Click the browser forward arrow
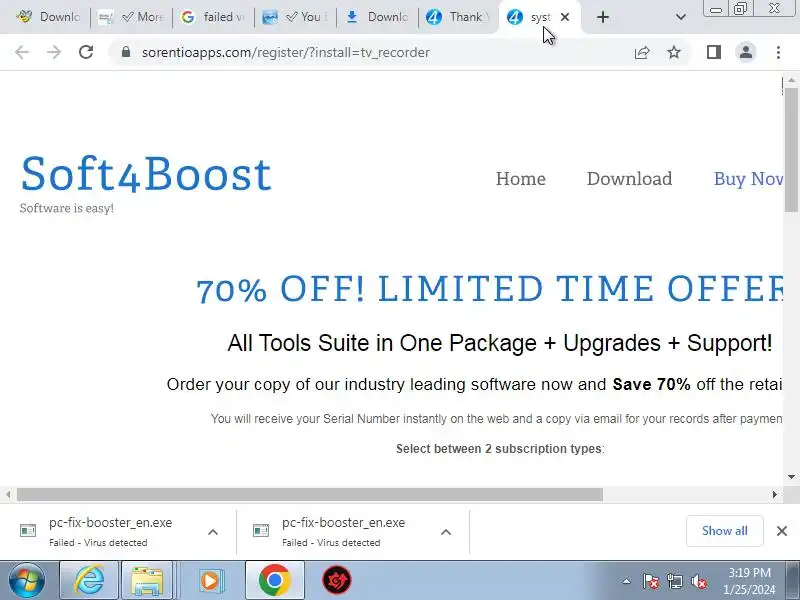This screenshot has width=800, height=600. point(54,52)
